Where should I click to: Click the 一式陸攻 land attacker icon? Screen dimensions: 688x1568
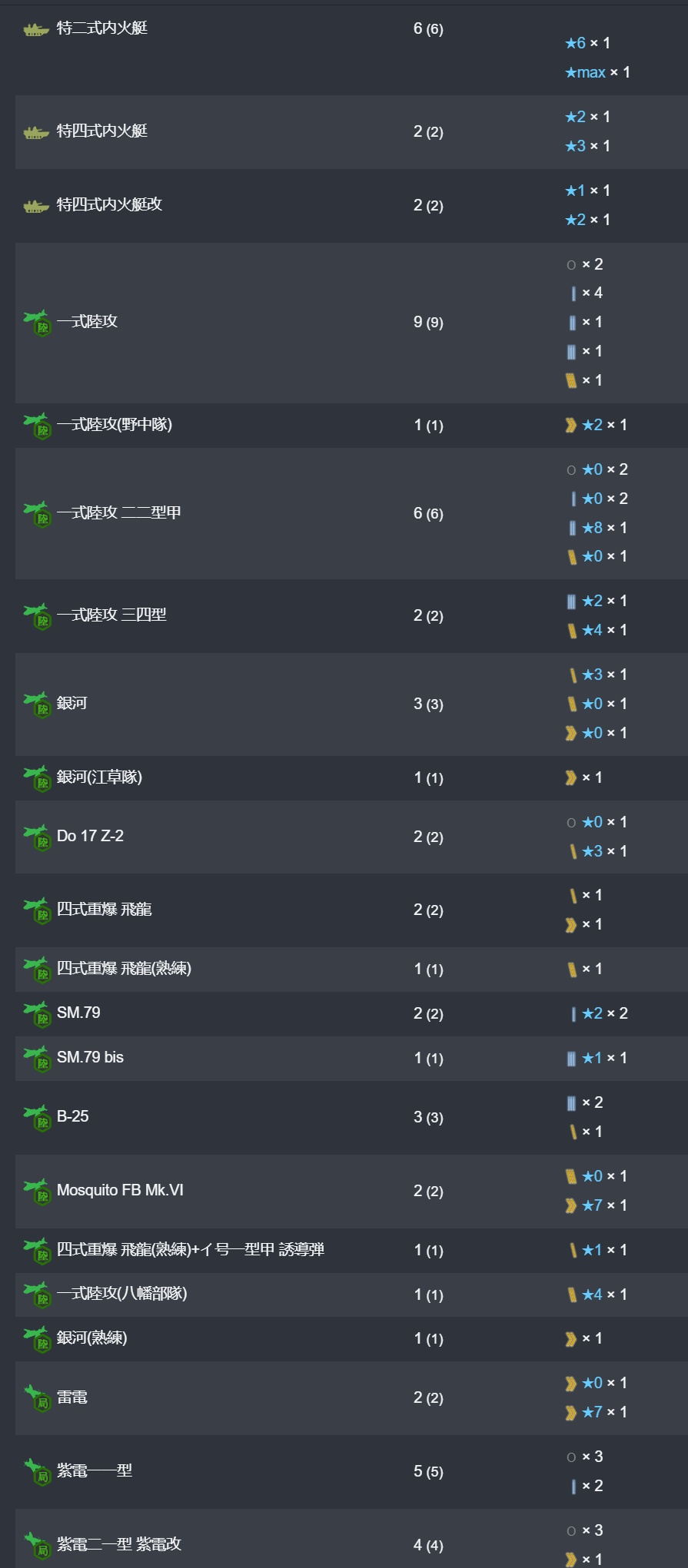click(x=36, y=323)
